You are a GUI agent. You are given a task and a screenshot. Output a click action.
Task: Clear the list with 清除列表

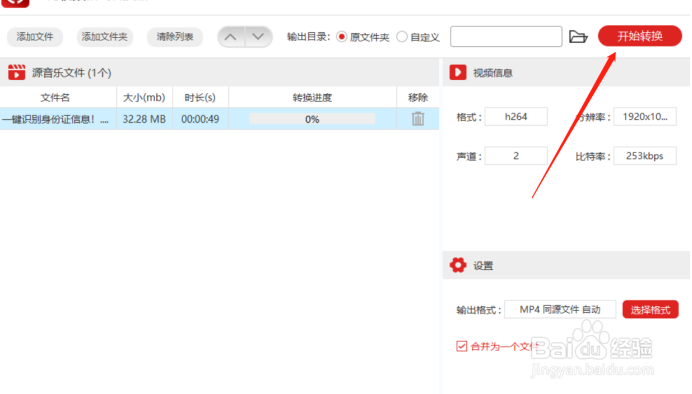(x=175, y=37)
